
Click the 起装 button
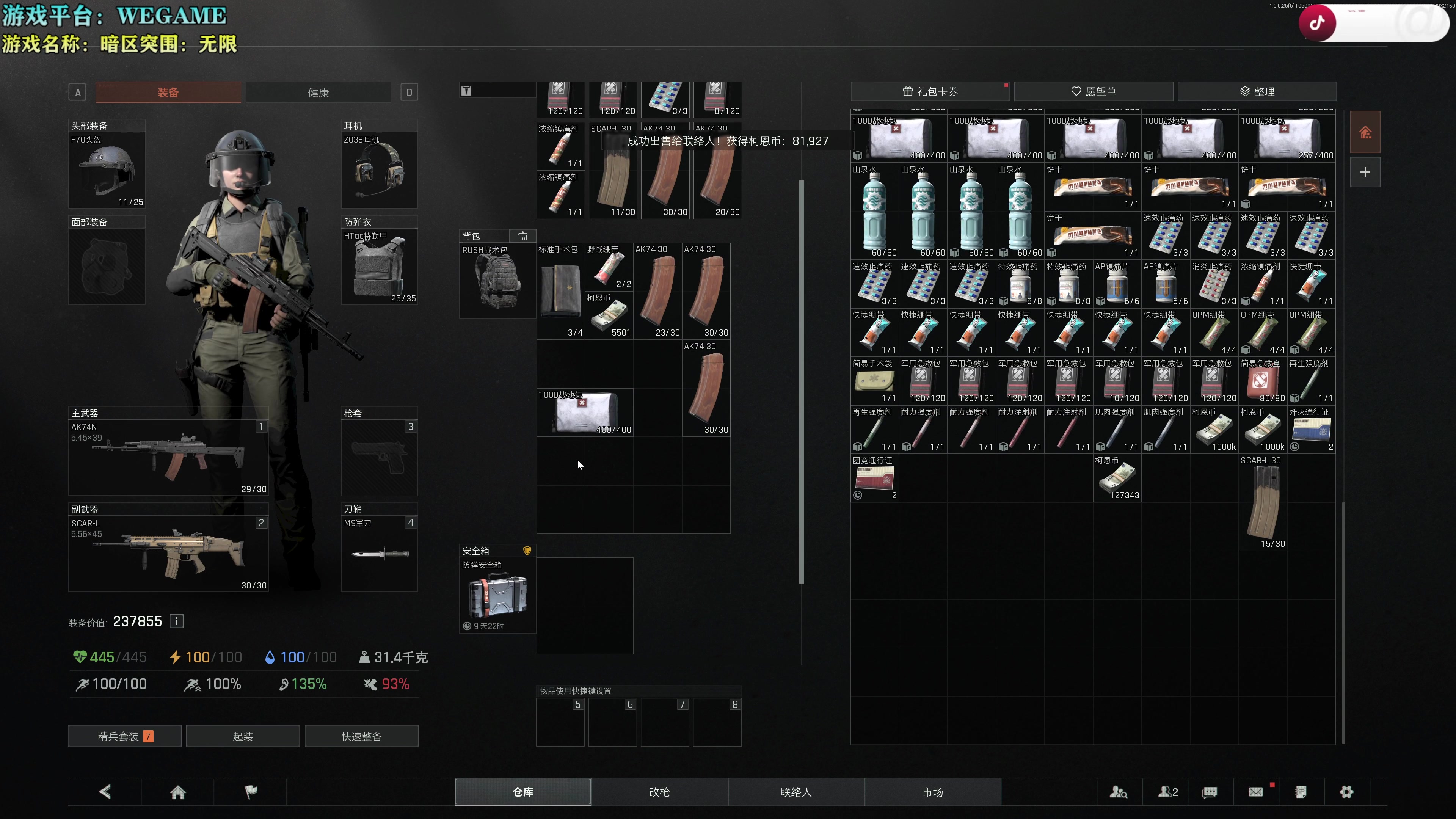243,736
